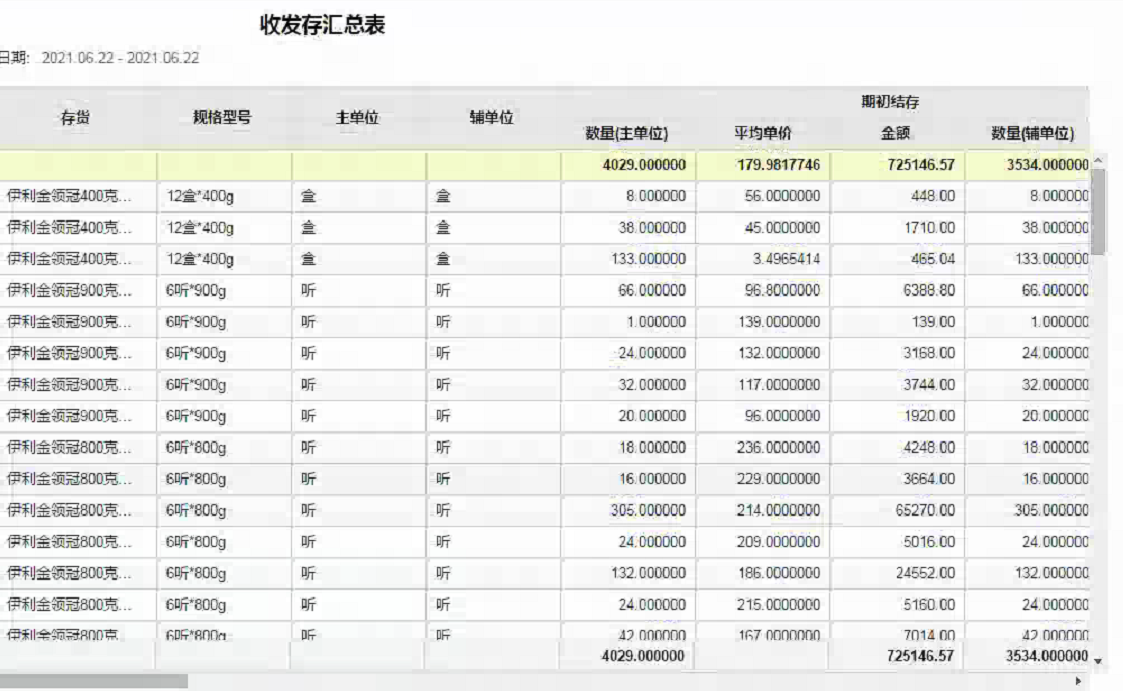The image size is (1123, 691).
Task: Click the horizontal scrollbar right arrow
Action: 1078,681
